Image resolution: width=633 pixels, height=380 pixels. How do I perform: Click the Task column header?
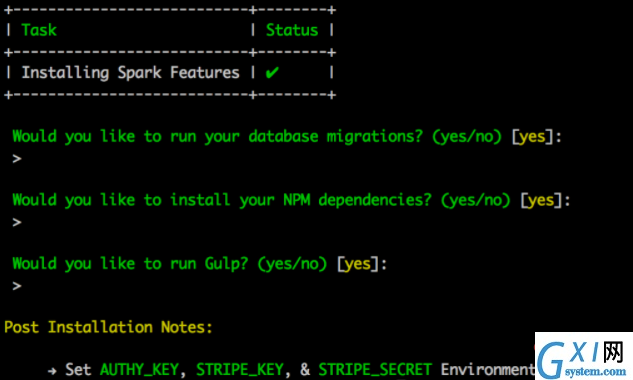pos(39,30)
